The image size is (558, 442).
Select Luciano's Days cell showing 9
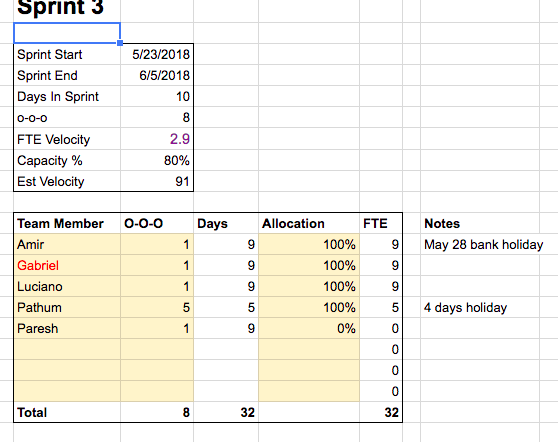[226, 286]
